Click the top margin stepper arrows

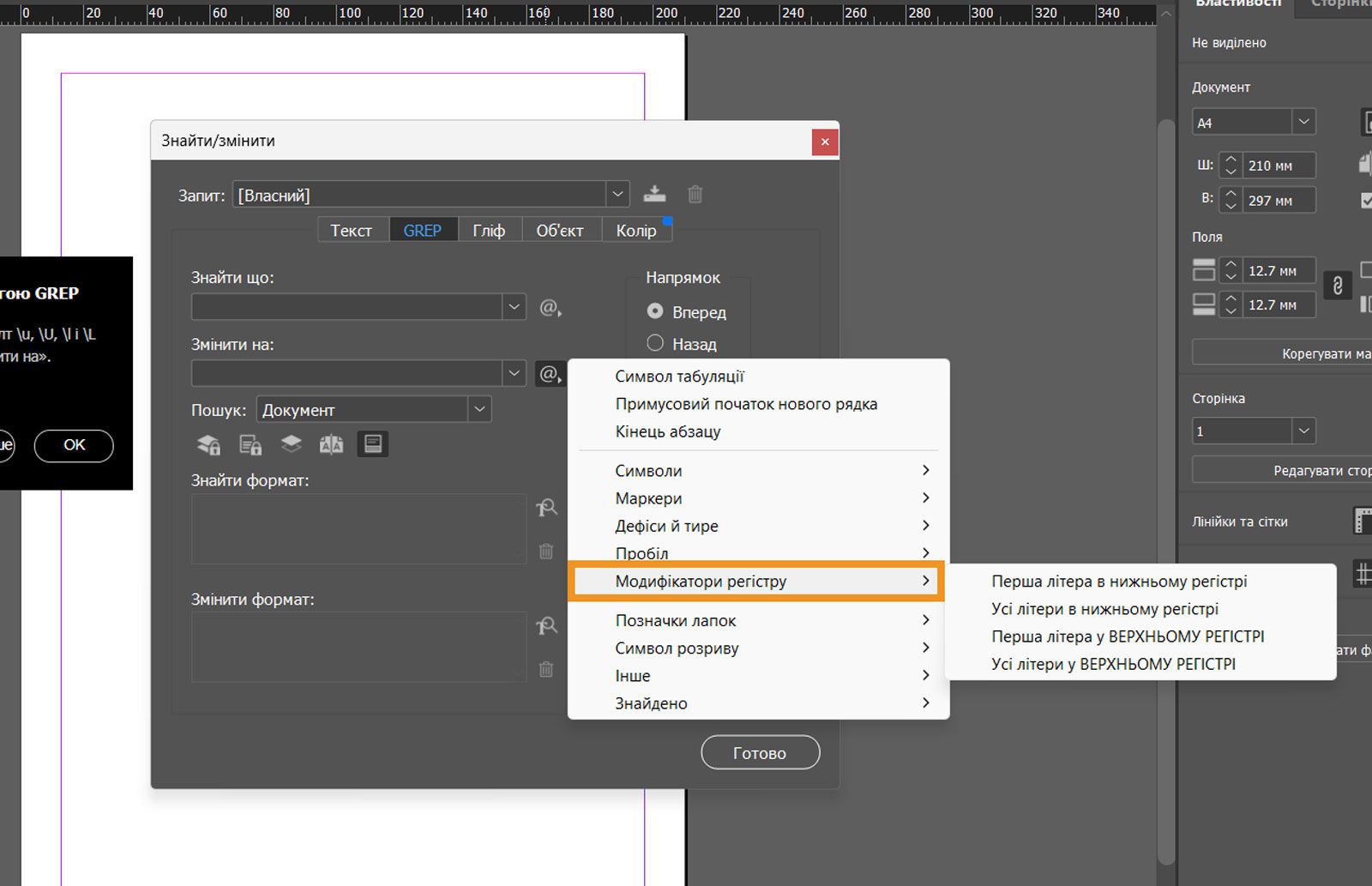point(1231,270)
